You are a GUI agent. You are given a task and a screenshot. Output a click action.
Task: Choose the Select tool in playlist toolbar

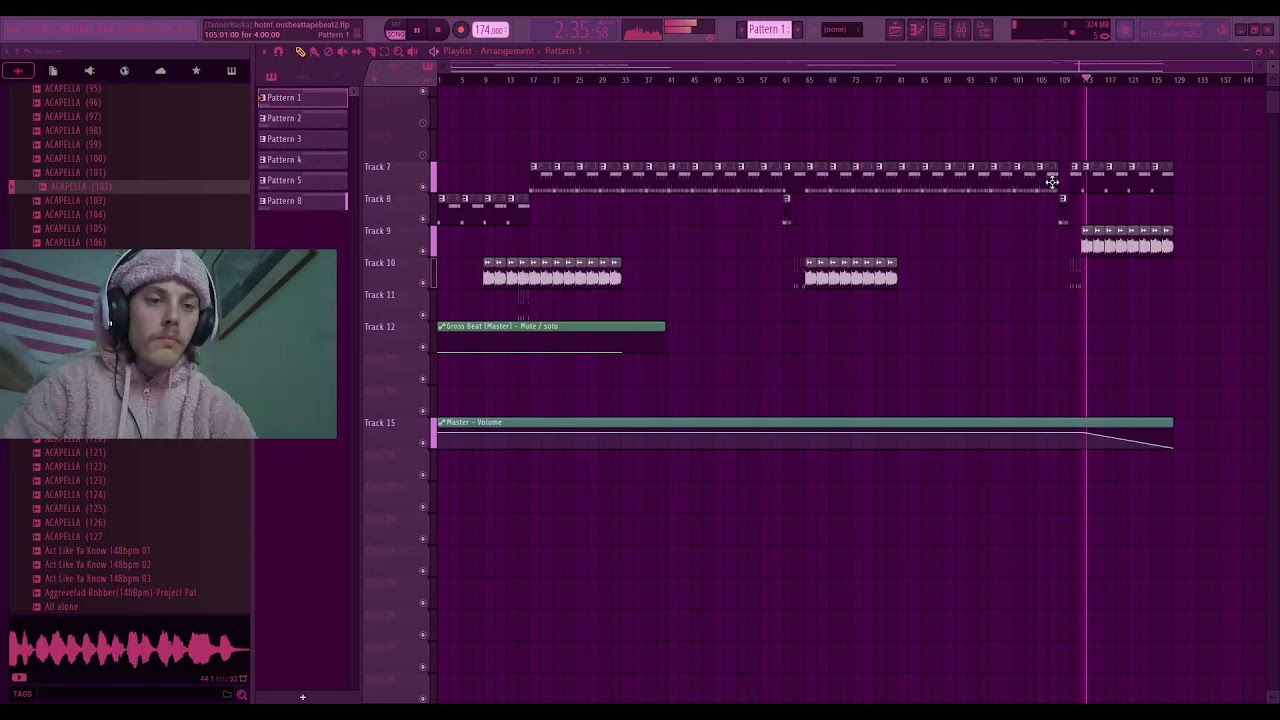click(384, 51)
